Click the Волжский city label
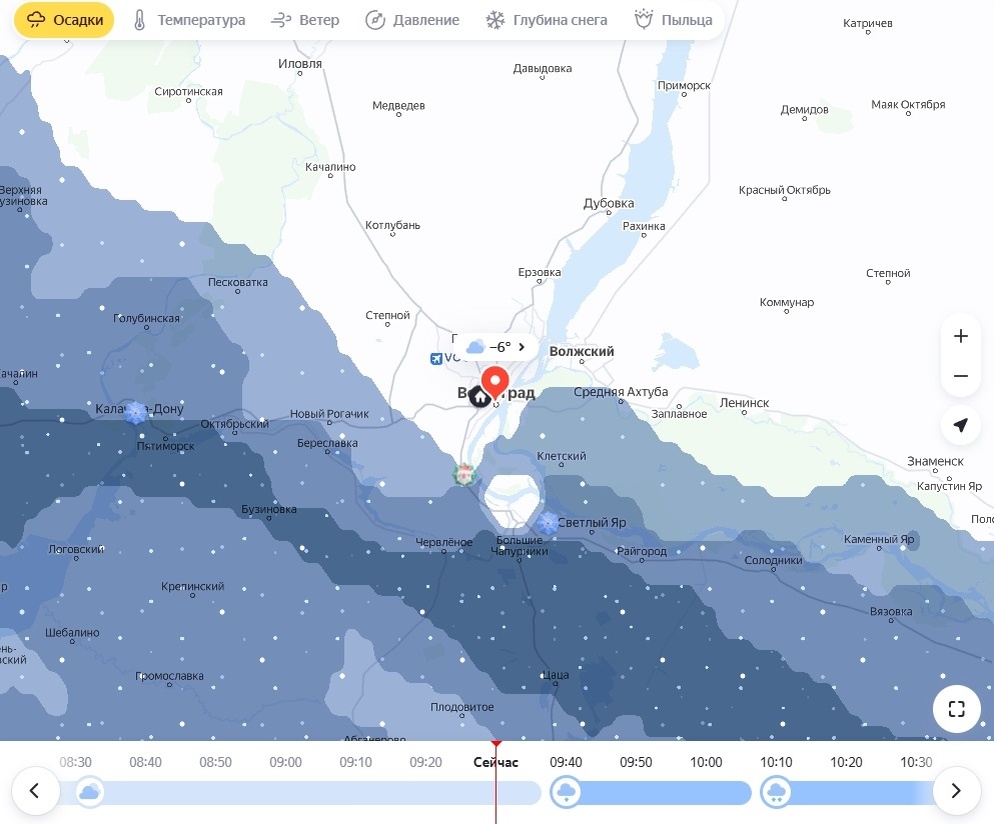994x824 pixels. tap(581, 351)
